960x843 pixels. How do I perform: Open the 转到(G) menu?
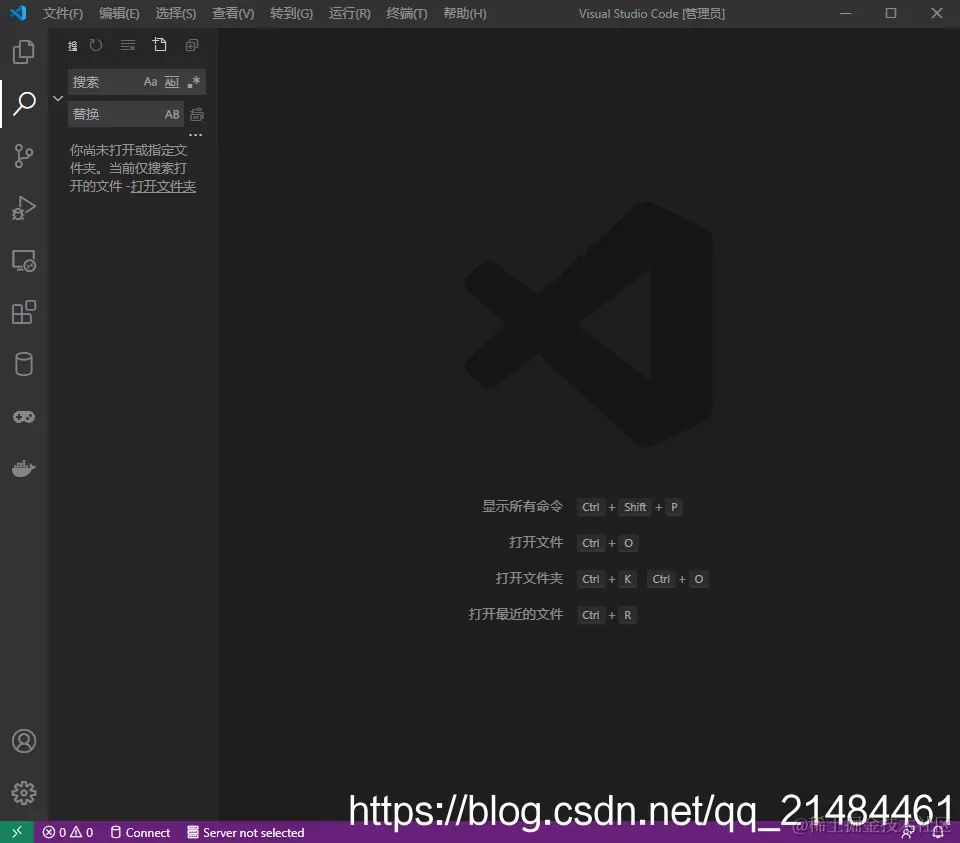(x=291, y=13)
